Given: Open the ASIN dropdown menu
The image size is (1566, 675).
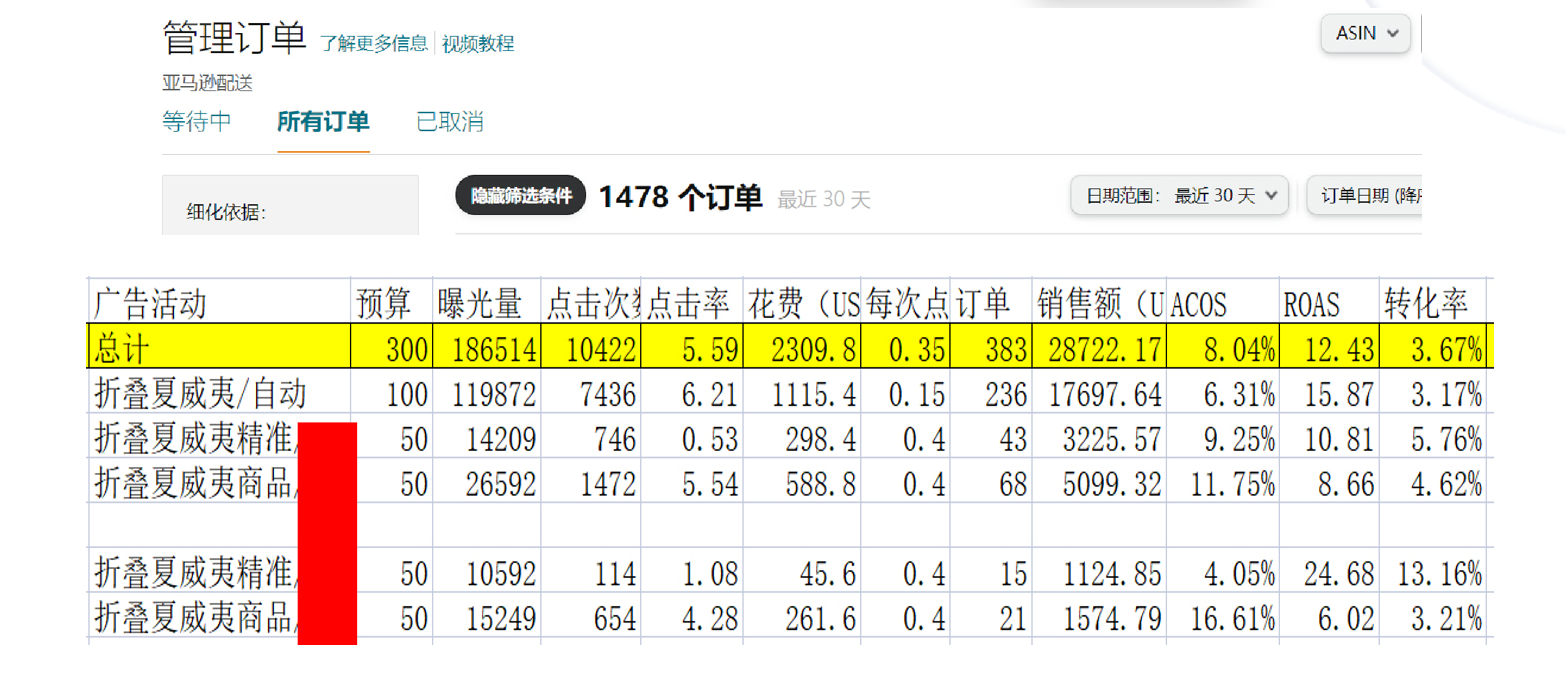Looking at the screenshot, I should (1366, 33).
